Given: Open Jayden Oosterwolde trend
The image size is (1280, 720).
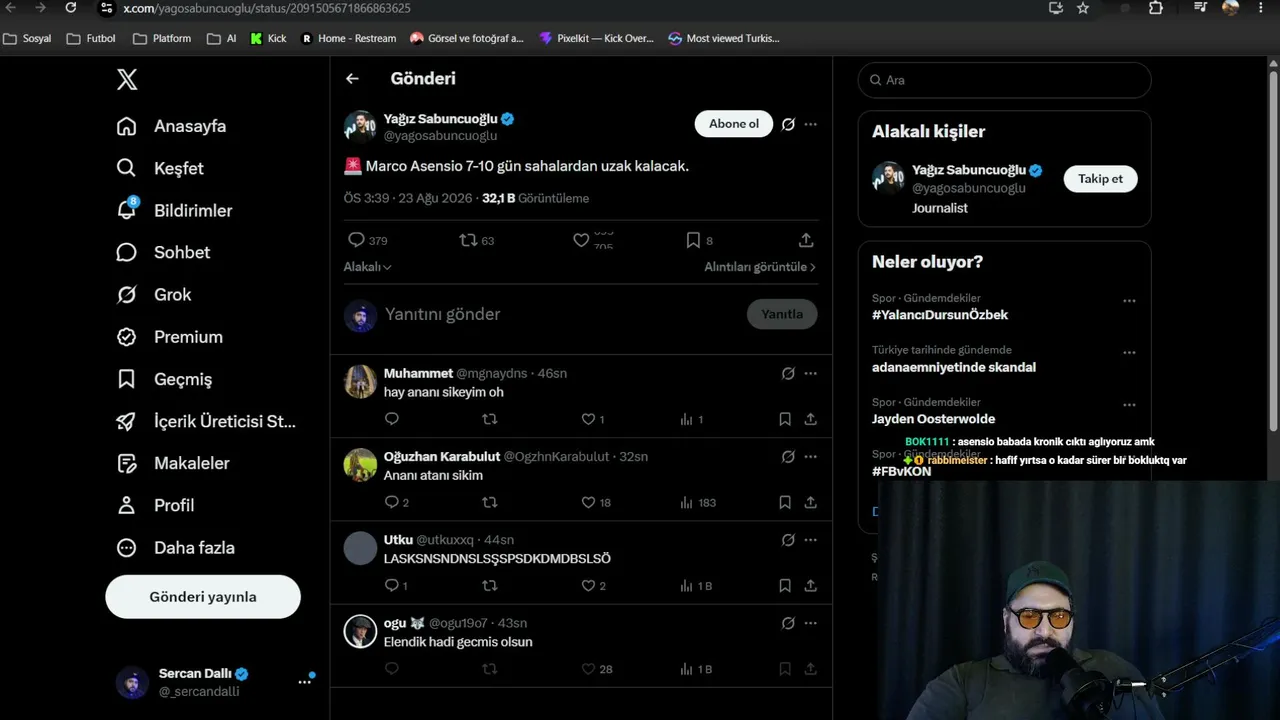Looking at the screenshot, I should coord(933,419).
